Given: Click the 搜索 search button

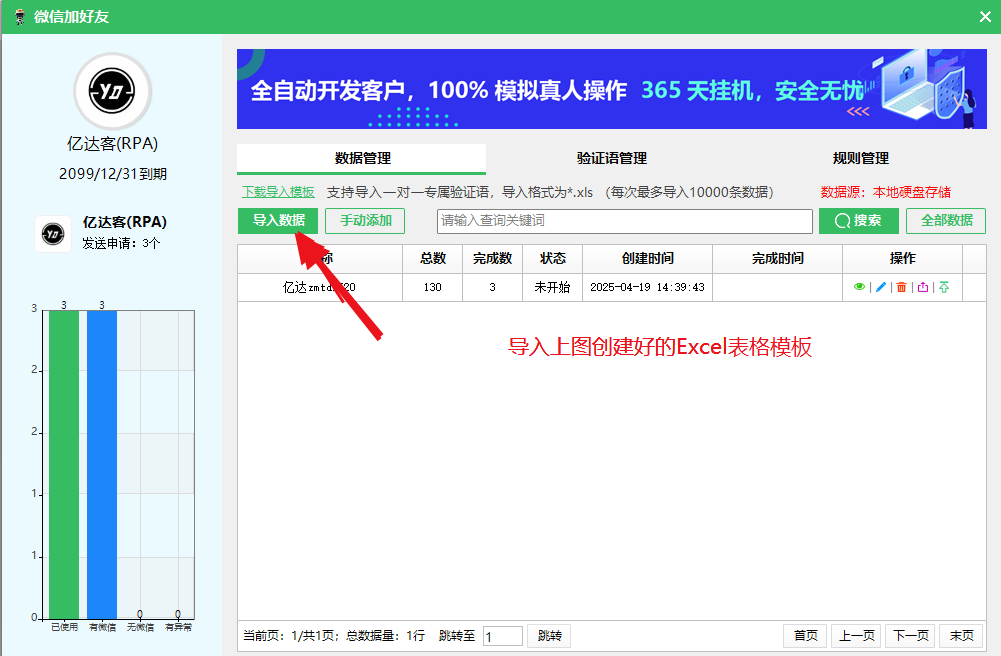Looking at the screenshot, I should click(858, 221).
